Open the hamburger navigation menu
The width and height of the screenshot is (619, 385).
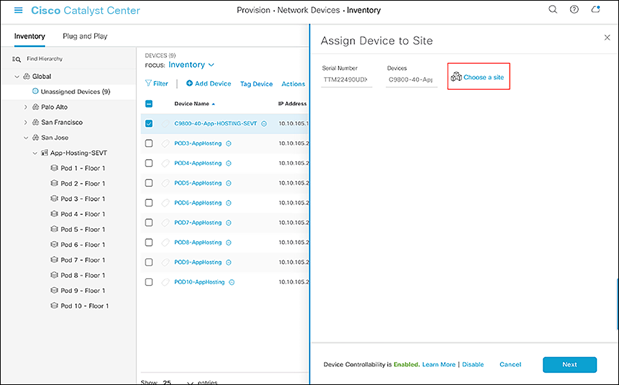click(18, 10)
